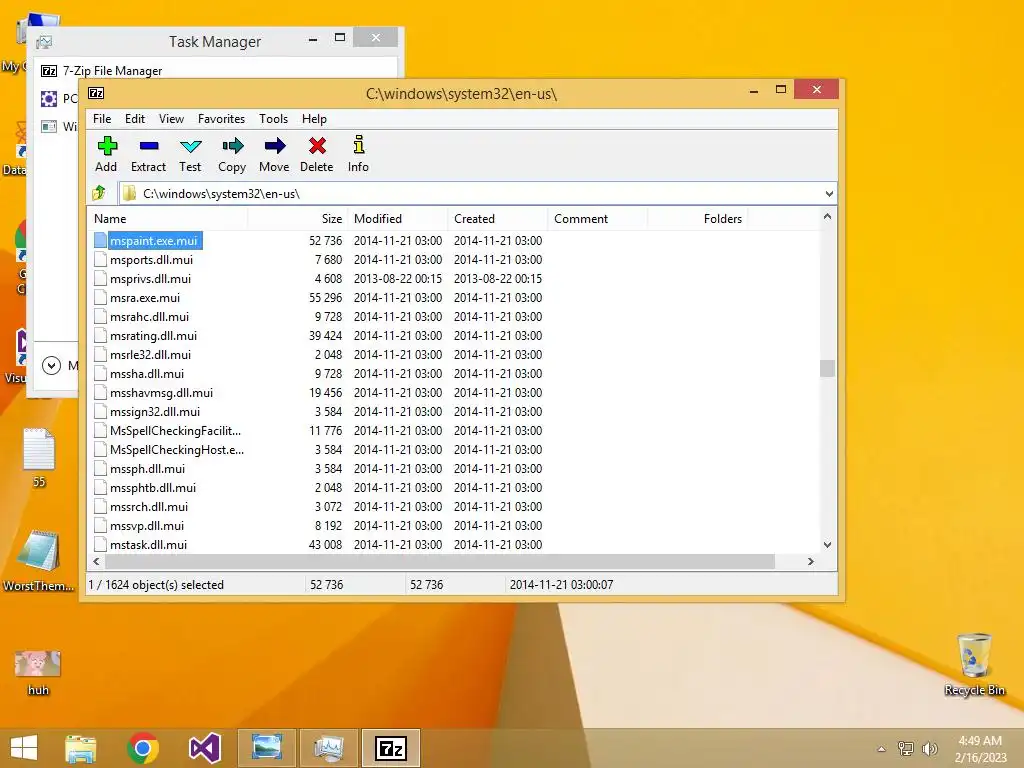Sort by Comment column header
The width and height of the screenshot is (1024, 768).
coord(598,219)
